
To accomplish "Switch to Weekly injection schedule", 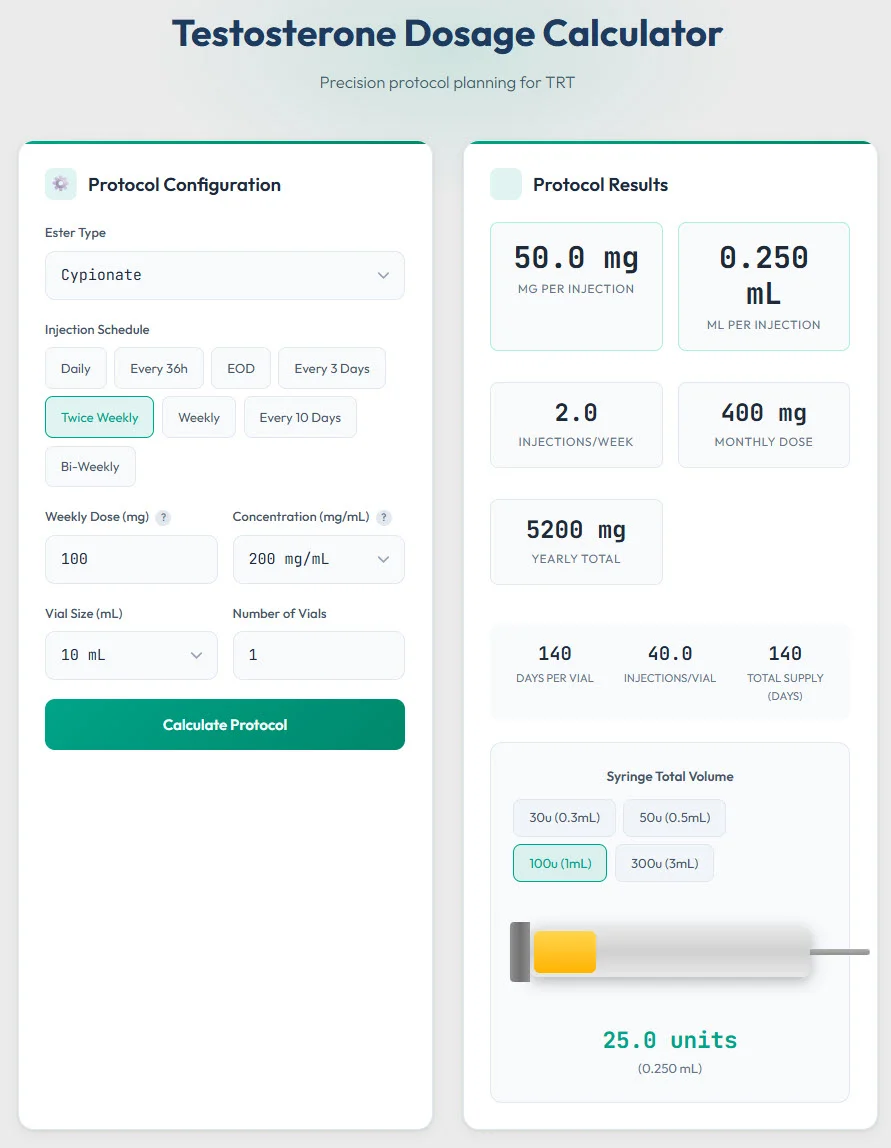I will (198, 417).
